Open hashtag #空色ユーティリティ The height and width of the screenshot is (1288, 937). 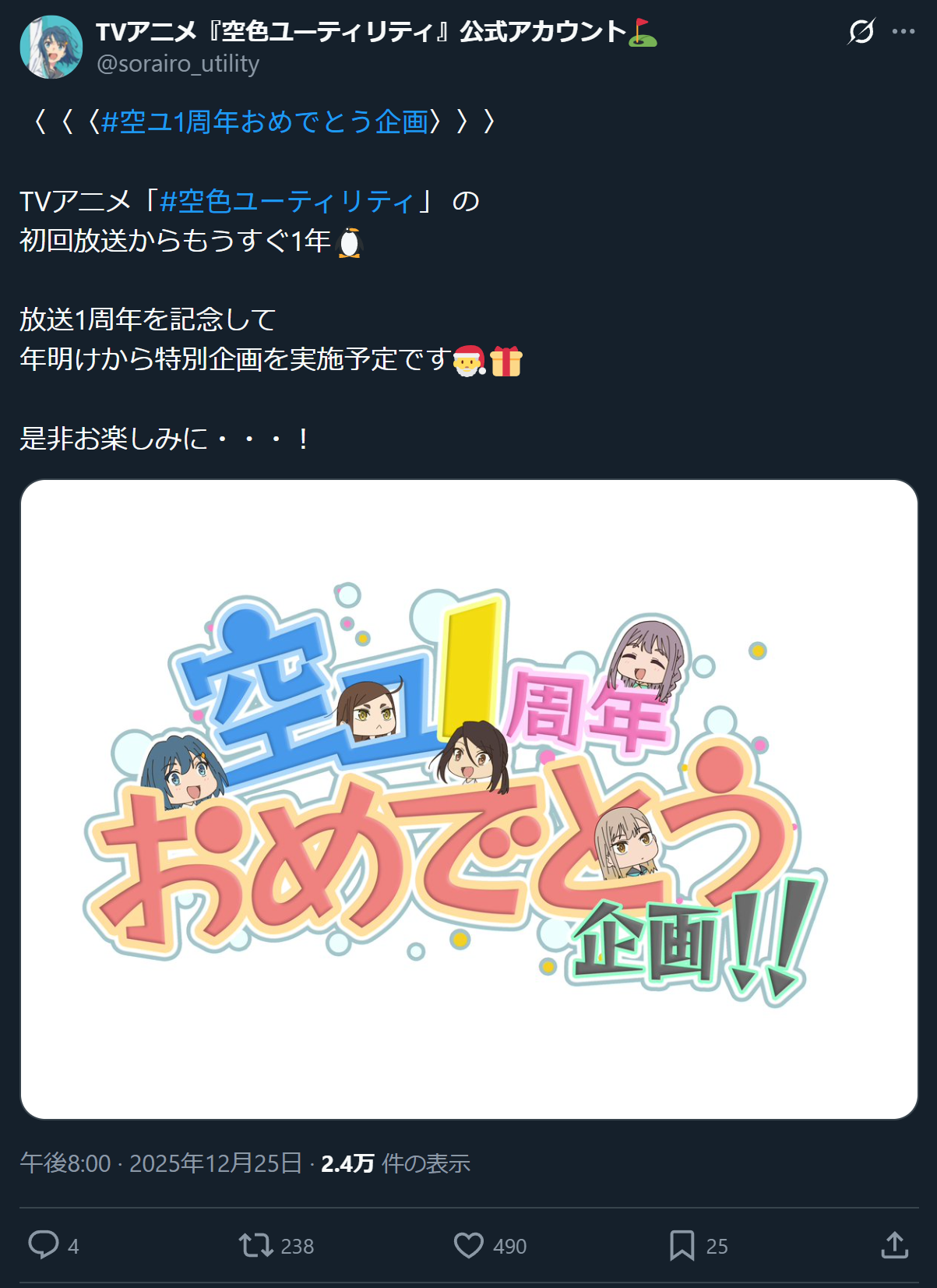click(x=286, y=201)
